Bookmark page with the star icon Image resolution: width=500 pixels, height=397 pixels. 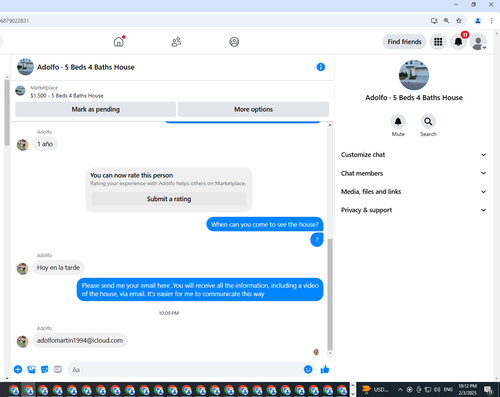coord(459,21)
